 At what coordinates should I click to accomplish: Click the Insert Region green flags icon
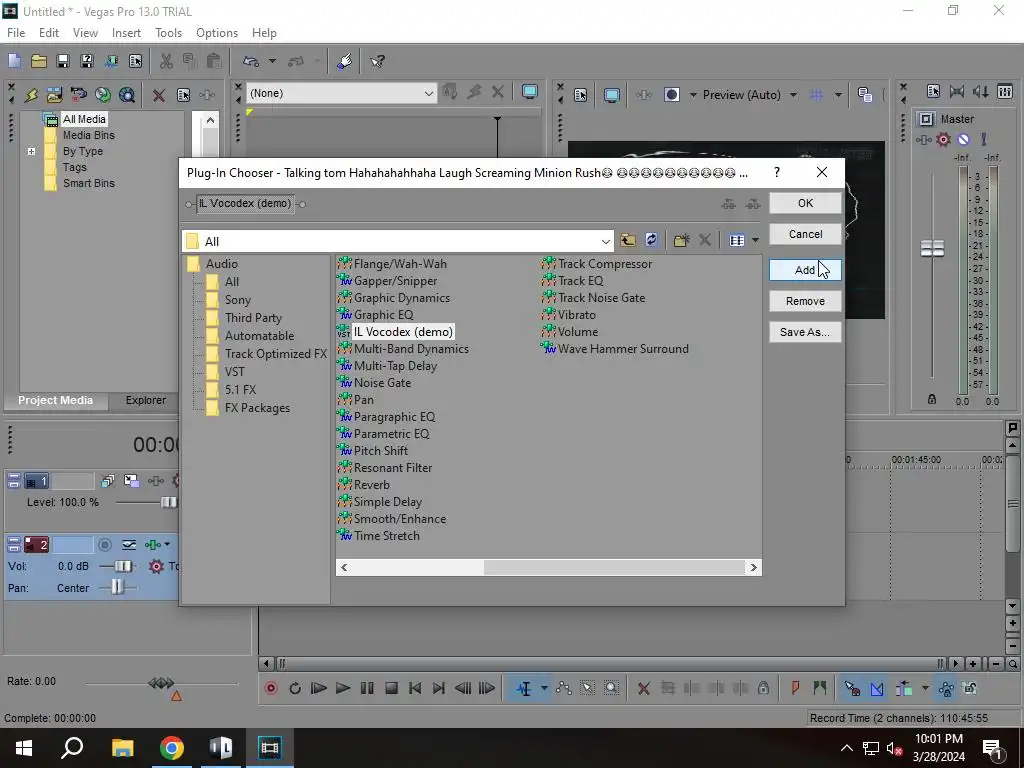[x=820, y=688]
